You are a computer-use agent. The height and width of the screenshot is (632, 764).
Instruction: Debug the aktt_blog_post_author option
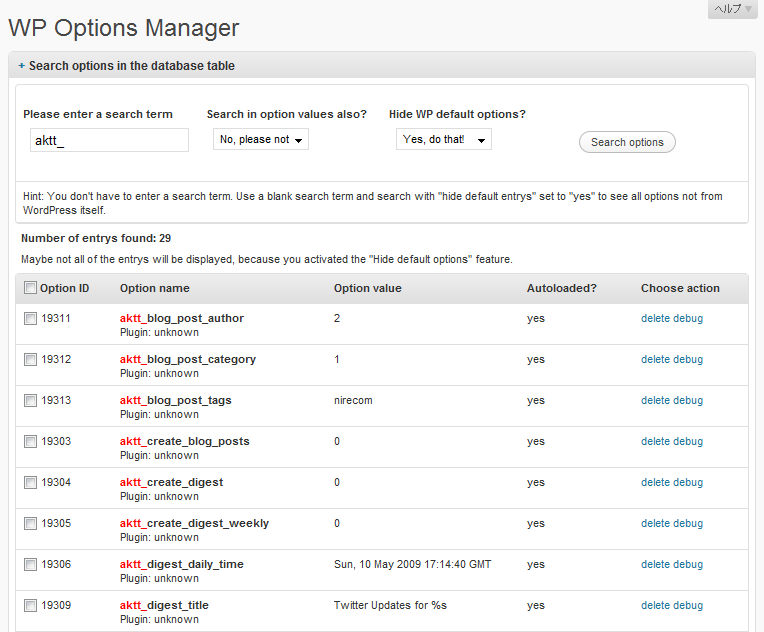pyautogui.click(x=688, y=318)
